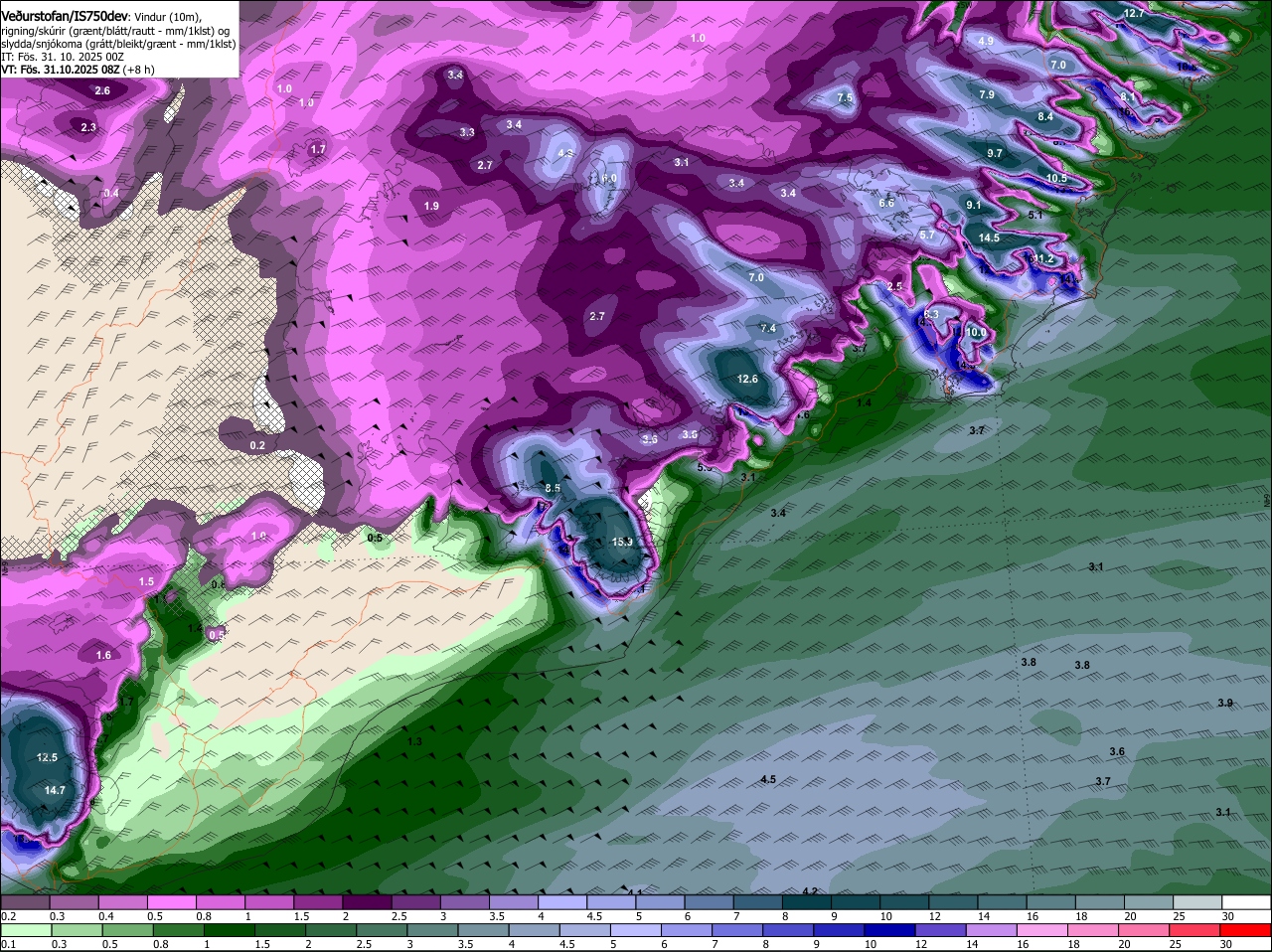Screen dimensions: 1272x952
Task: Click the 1.3 value on the map
Action: [414, 741]
